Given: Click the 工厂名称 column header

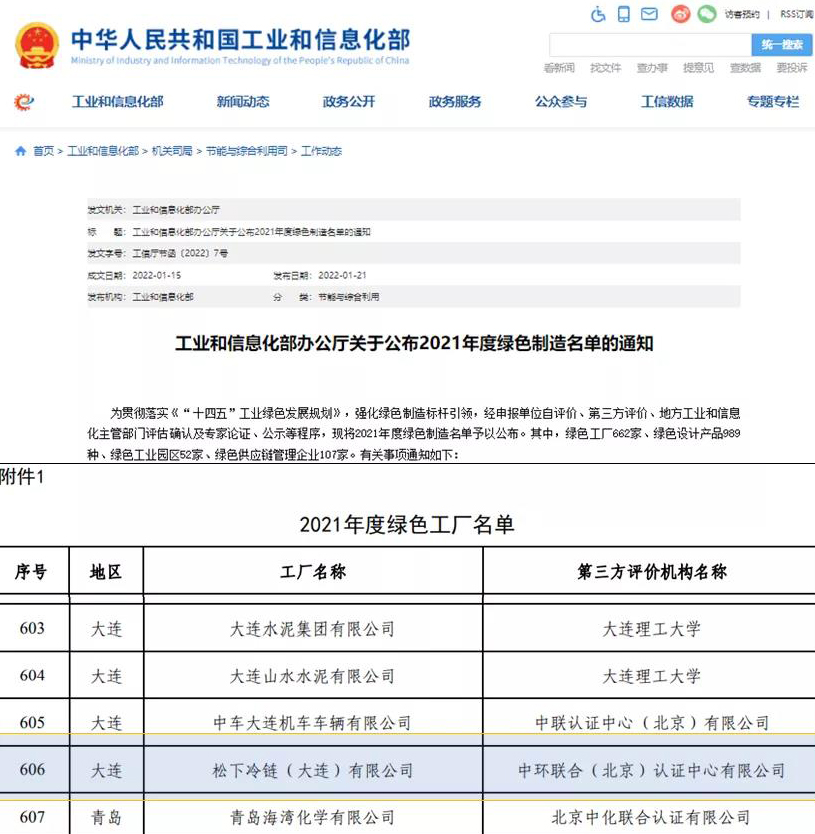Looking at the screenshot, I should click(313, 572).
